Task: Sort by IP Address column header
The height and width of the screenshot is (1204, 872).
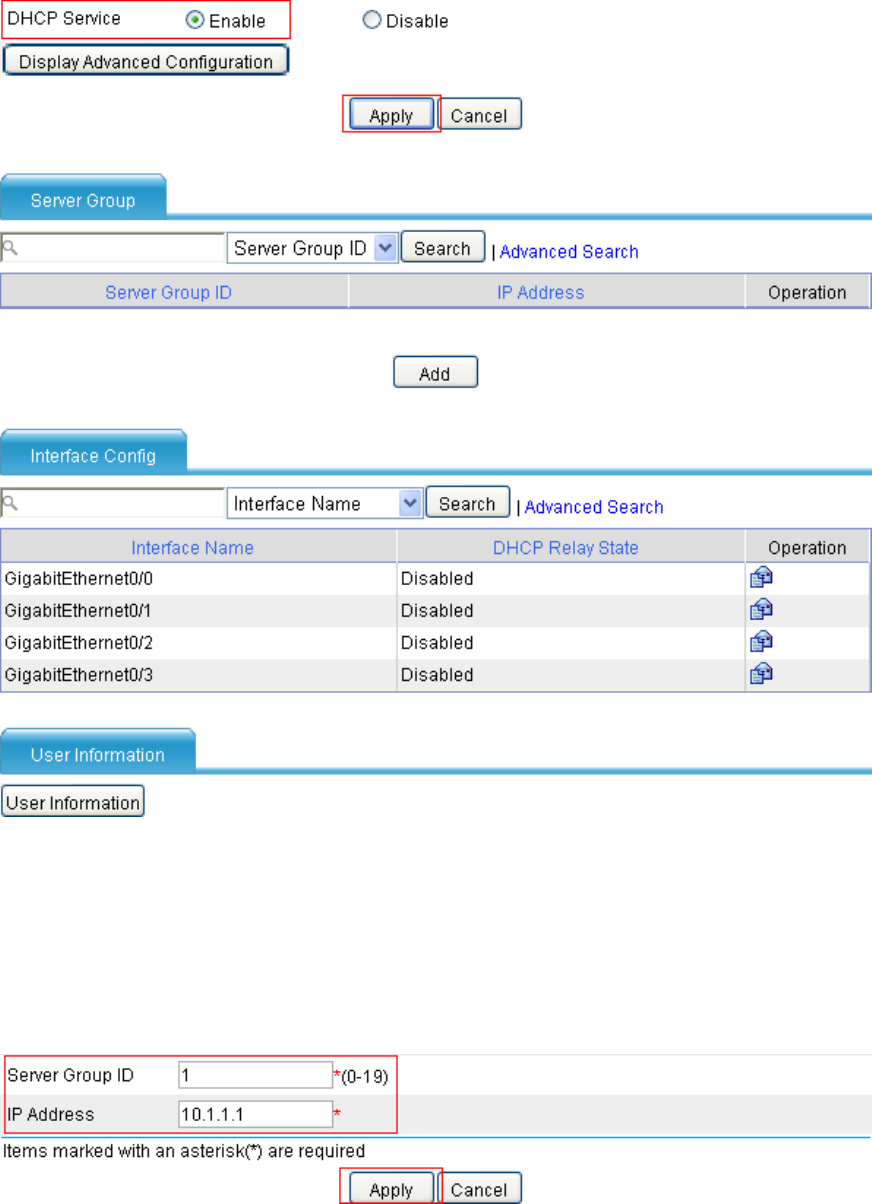Action: [x=541, y=292]
